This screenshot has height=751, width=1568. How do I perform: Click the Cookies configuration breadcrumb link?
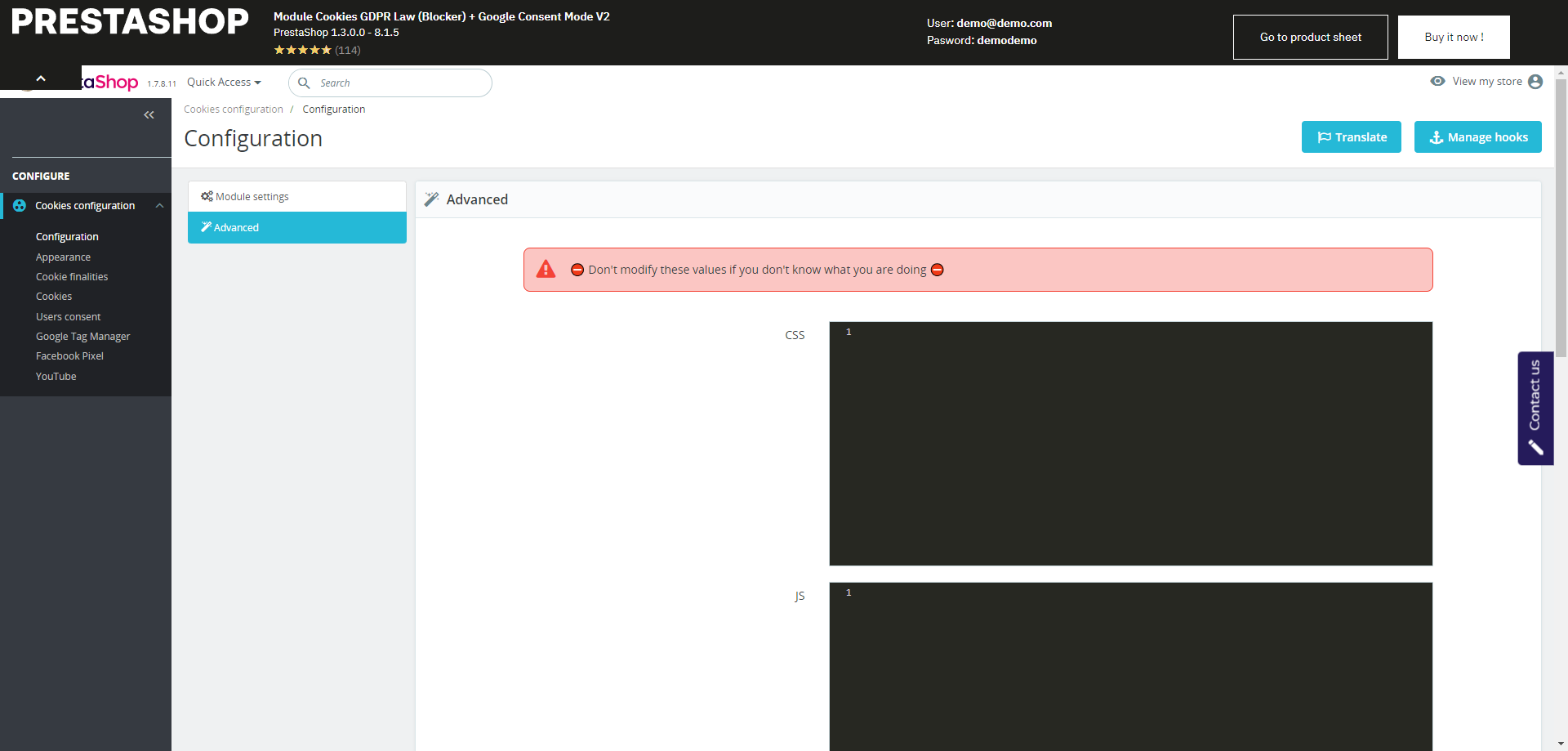[x=234, y=110]
